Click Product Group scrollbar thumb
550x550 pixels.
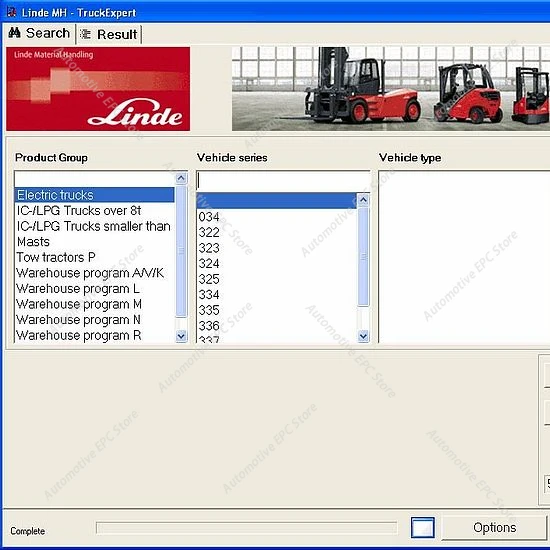pos(181,251)
